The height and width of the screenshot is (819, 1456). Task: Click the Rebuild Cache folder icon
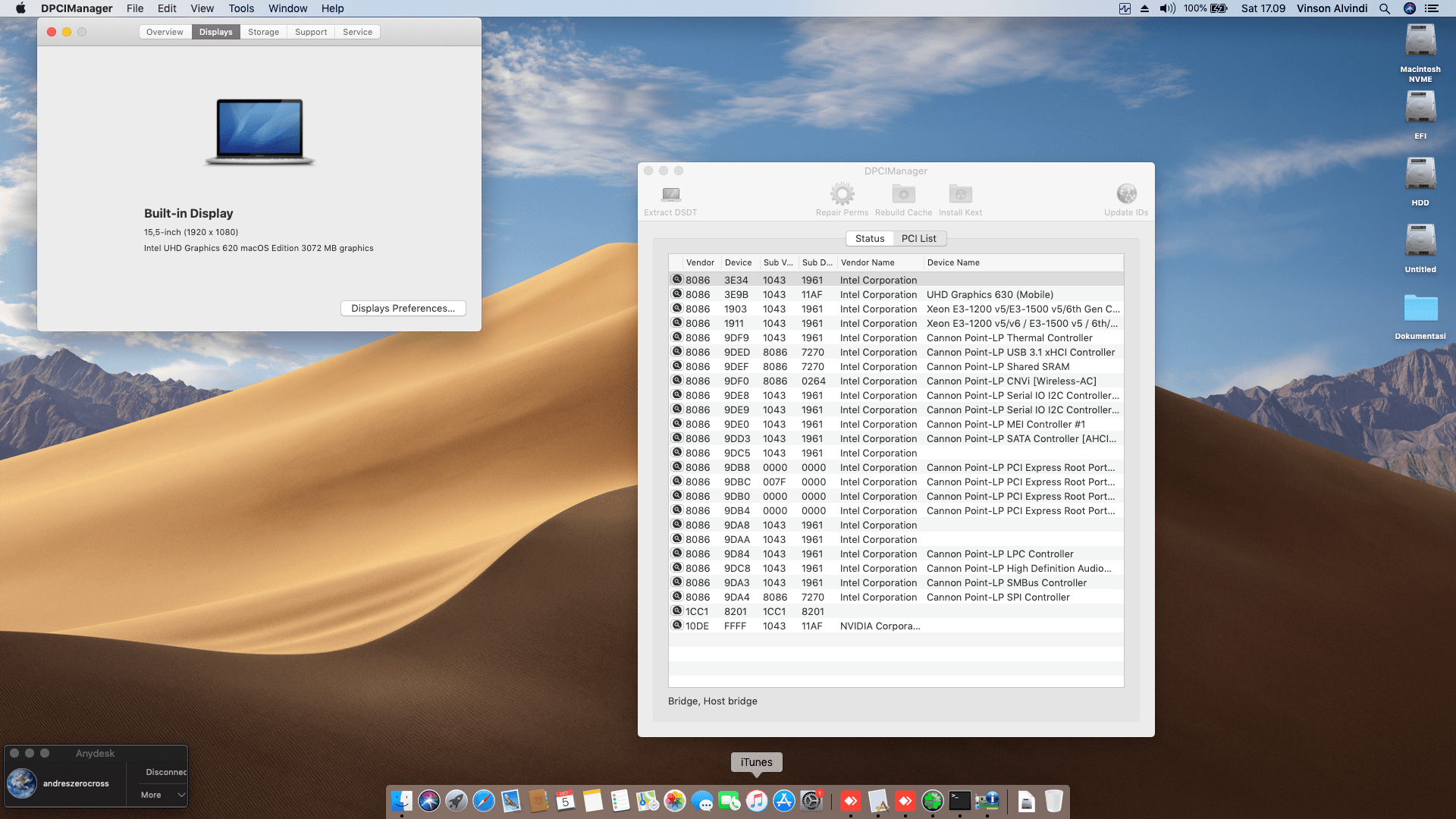(x=903, y=194)
